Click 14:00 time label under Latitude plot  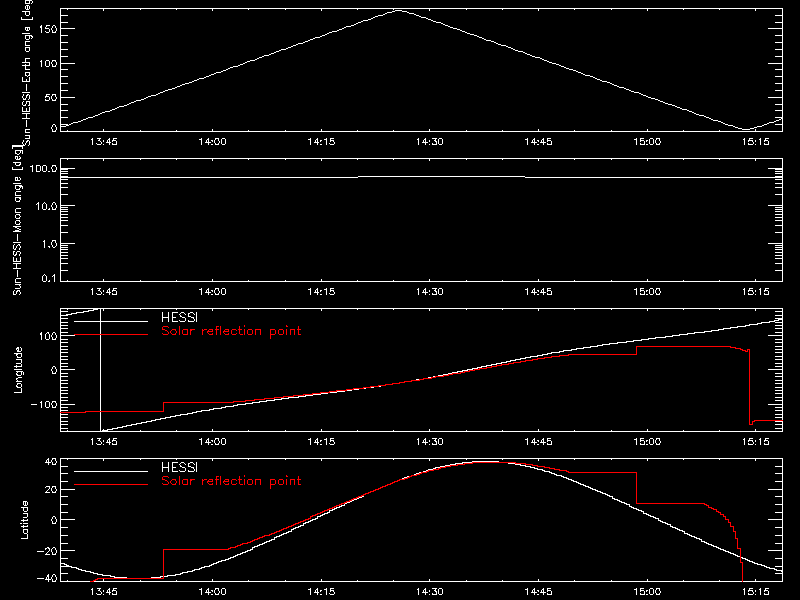[x=212, y=592]
